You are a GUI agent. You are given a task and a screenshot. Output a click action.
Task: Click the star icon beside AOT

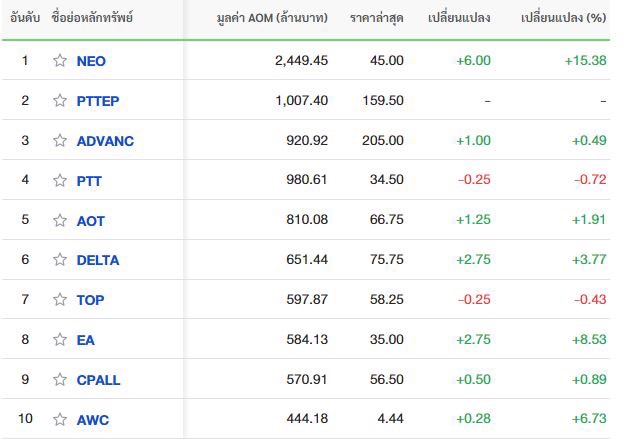click(x=60, y=220)
